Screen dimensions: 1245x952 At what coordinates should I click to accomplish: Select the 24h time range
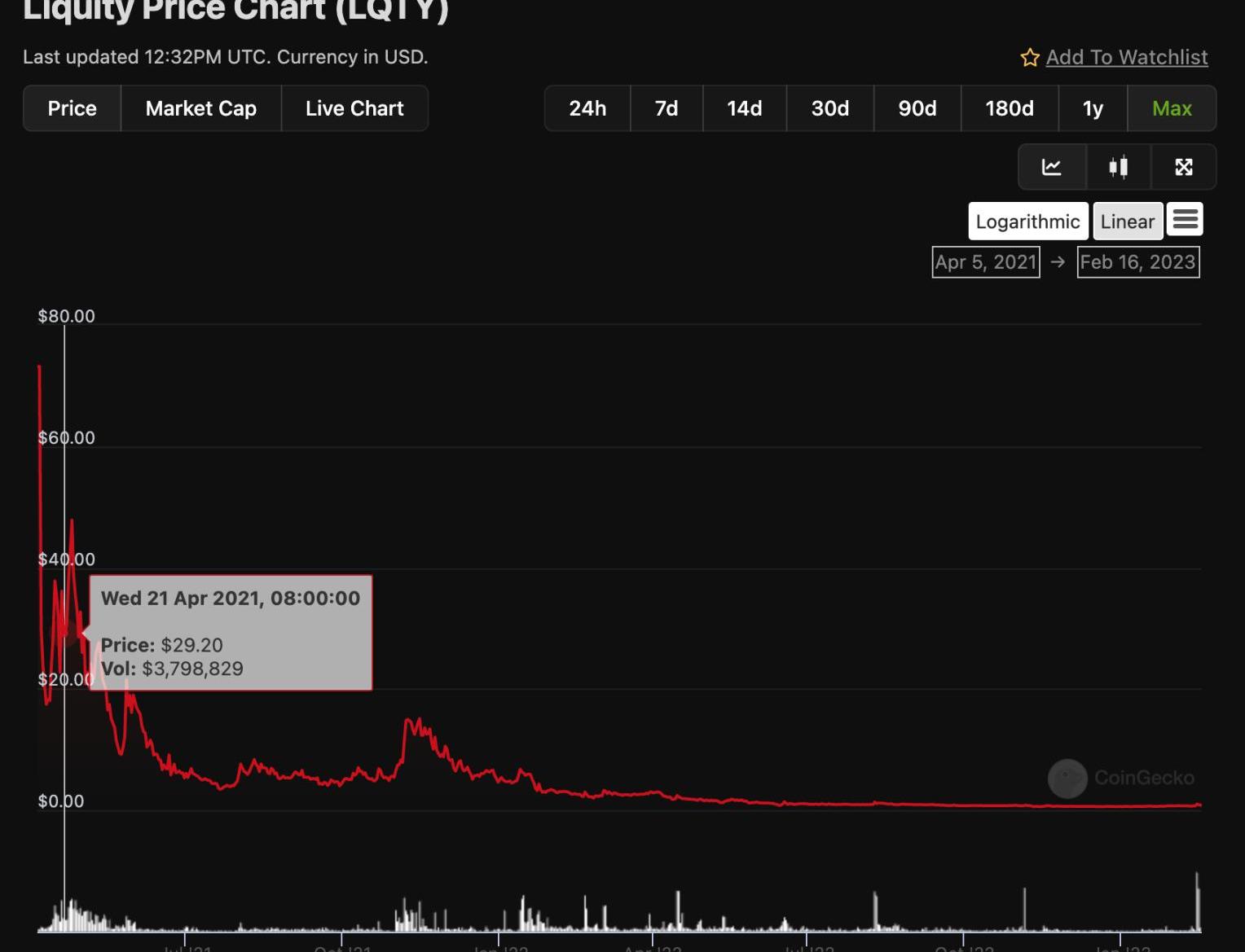(x=587, y=108)
